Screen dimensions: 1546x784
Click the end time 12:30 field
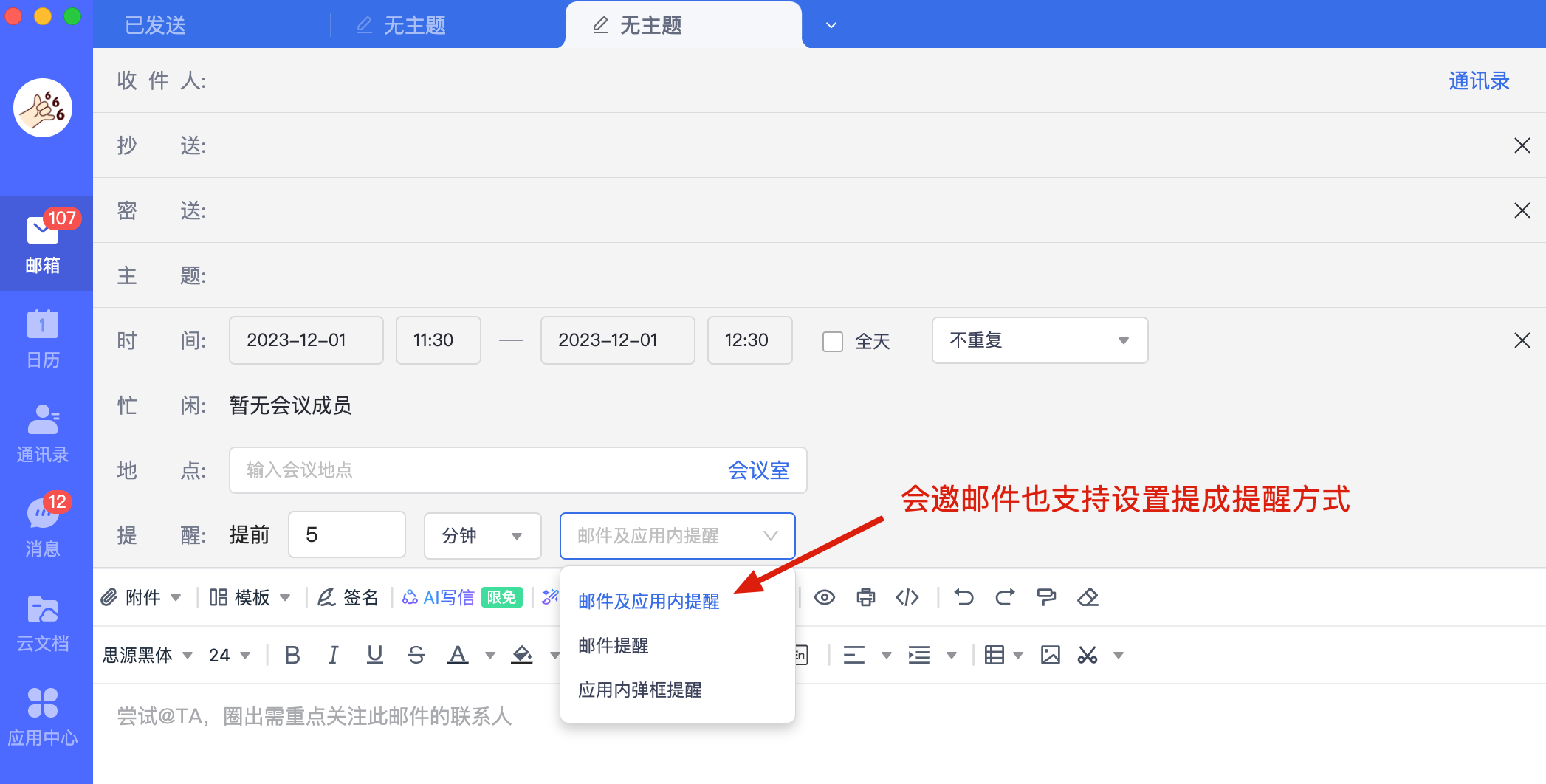[x=750, y=340]
